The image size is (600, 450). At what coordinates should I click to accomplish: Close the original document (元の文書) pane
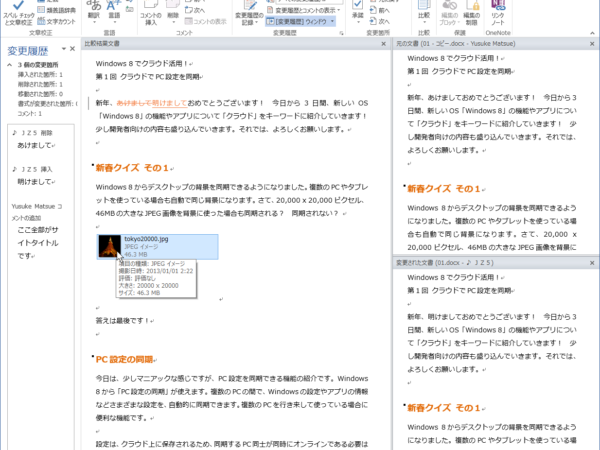click(592, 44)
